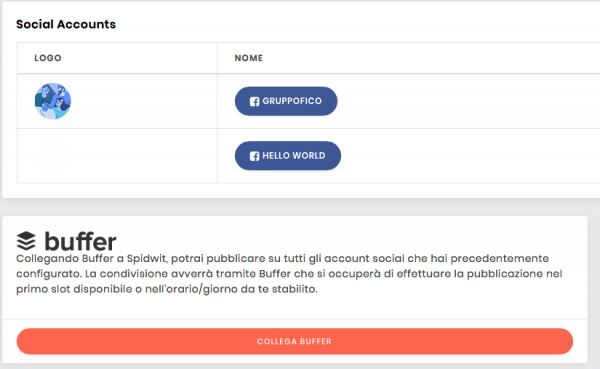Screen dimensions: 600x369
Task: Click the LOGO column header
Action: [48, 58]
